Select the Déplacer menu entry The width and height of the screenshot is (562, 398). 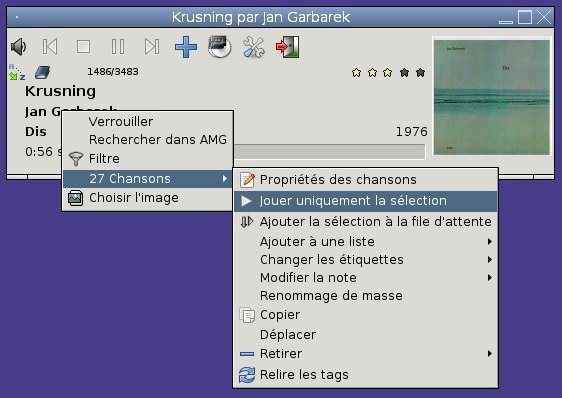366,335
